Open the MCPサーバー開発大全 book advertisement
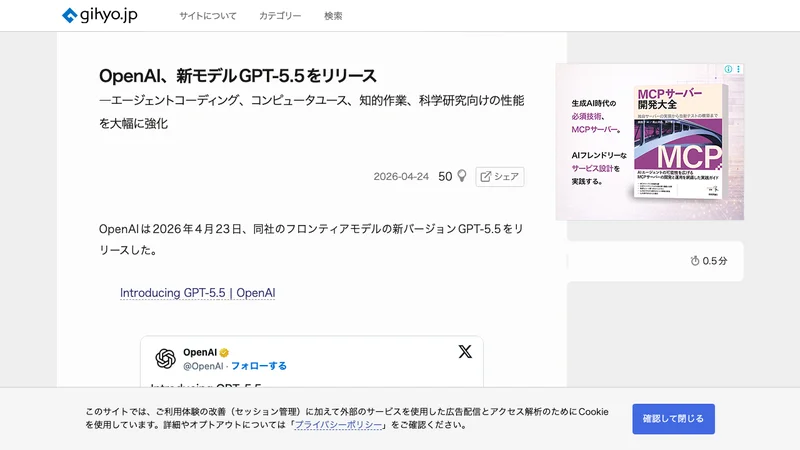Image resolution: width=800 pixels, height=450 pixels. pos(649,142)
